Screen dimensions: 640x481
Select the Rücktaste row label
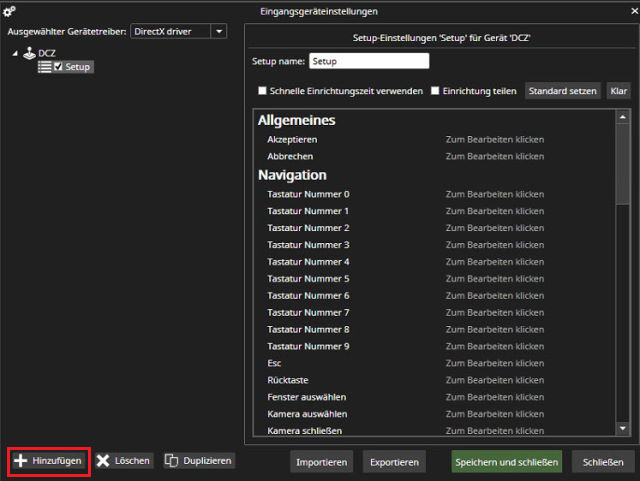point(288,380)
